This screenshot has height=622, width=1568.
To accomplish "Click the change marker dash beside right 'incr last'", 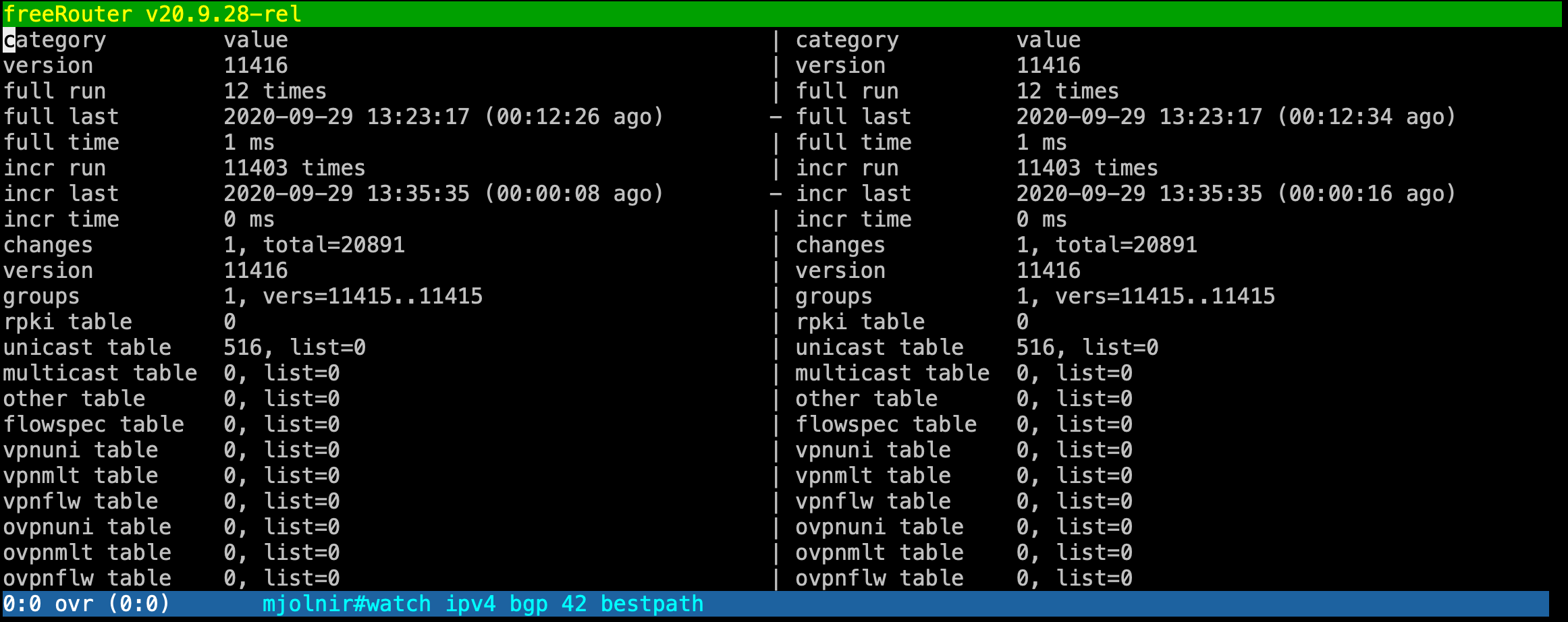I will pos(776,194).
